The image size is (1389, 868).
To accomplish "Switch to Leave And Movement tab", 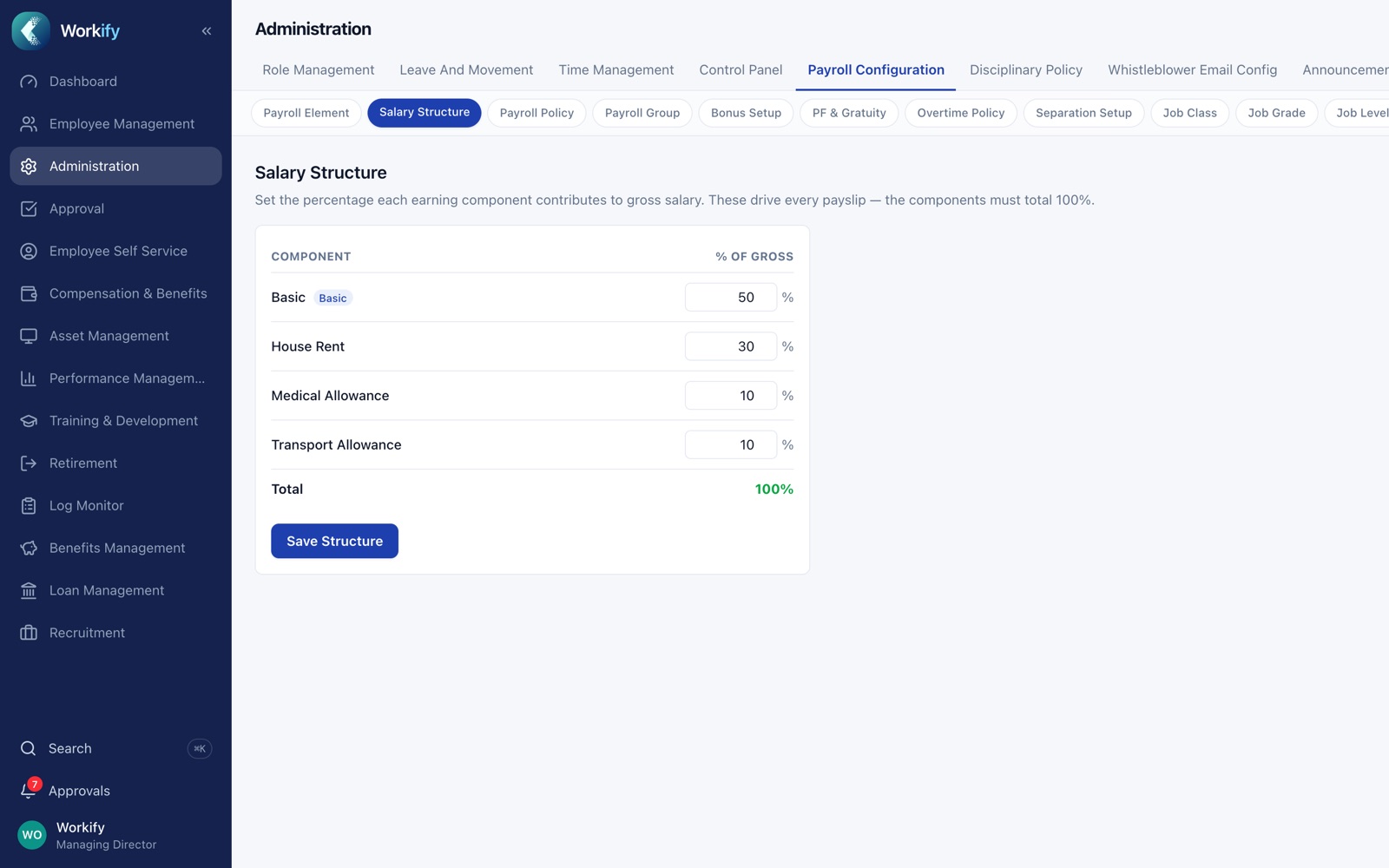I will click(x=466, y=70).
